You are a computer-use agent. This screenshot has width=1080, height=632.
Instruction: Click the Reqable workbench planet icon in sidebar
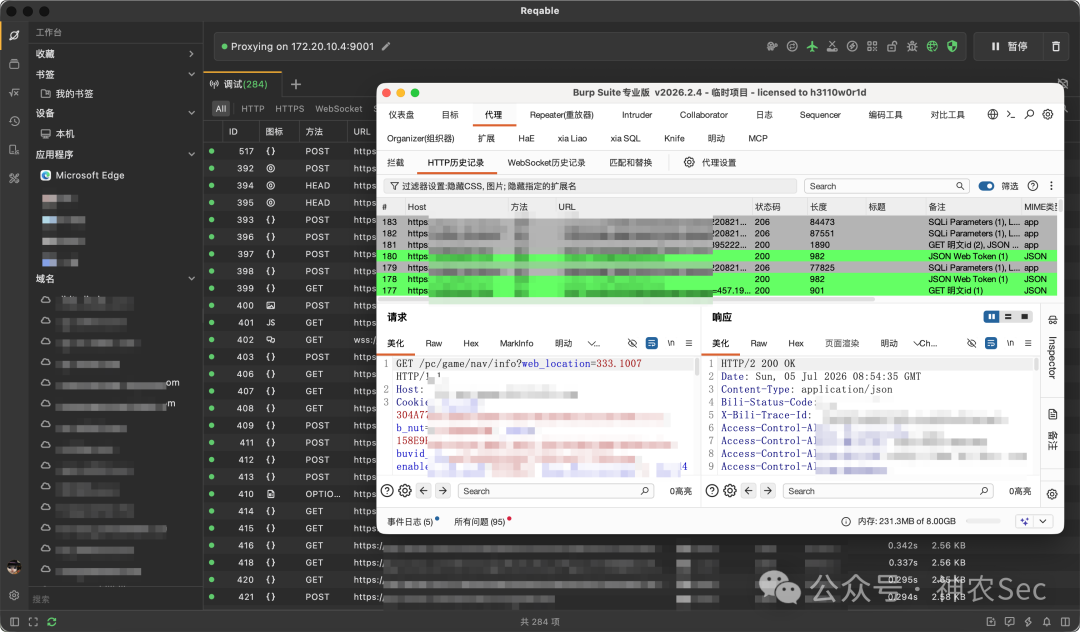pos(14,35)
